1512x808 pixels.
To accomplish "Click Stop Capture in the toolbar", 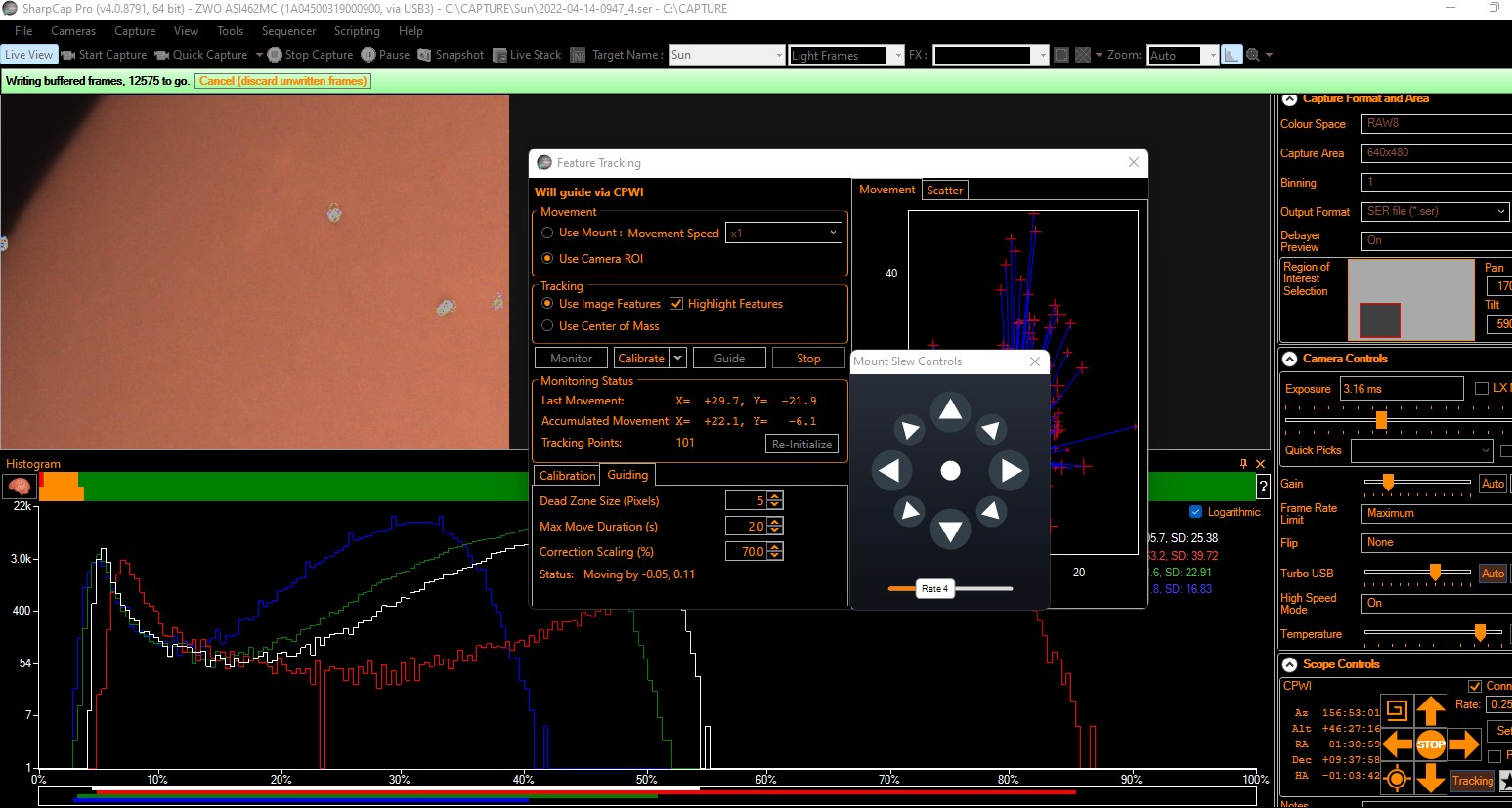I will pos(310,55).
